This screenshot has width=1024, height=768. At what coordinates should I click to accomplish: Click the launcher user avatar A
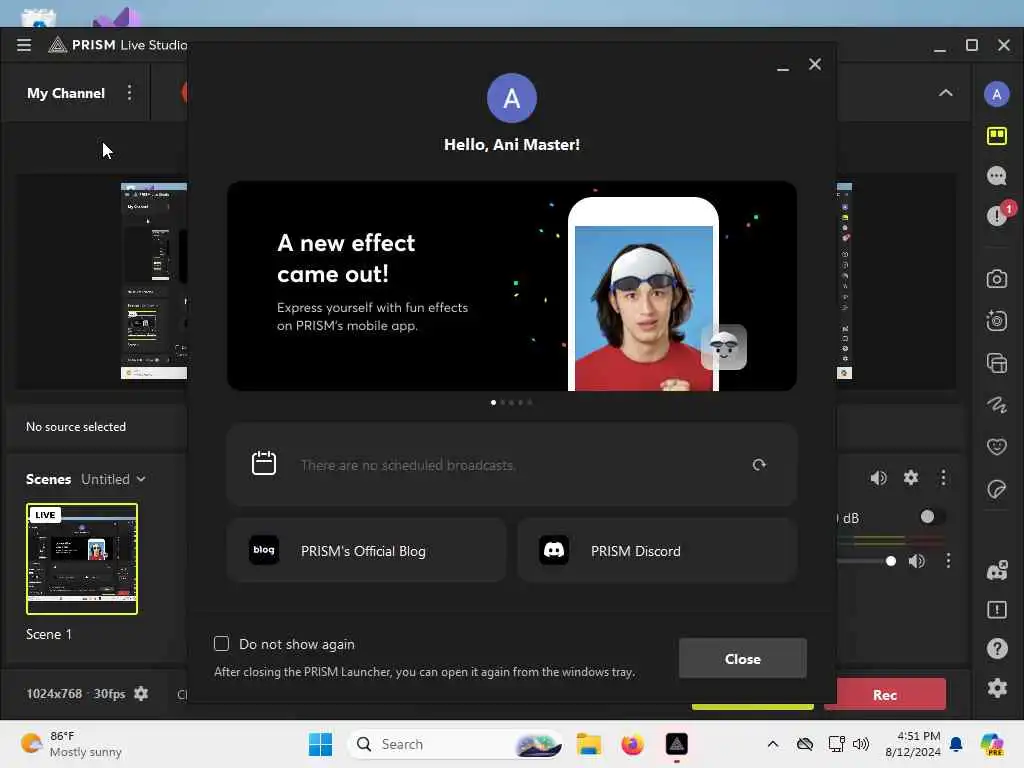(512, 99)
